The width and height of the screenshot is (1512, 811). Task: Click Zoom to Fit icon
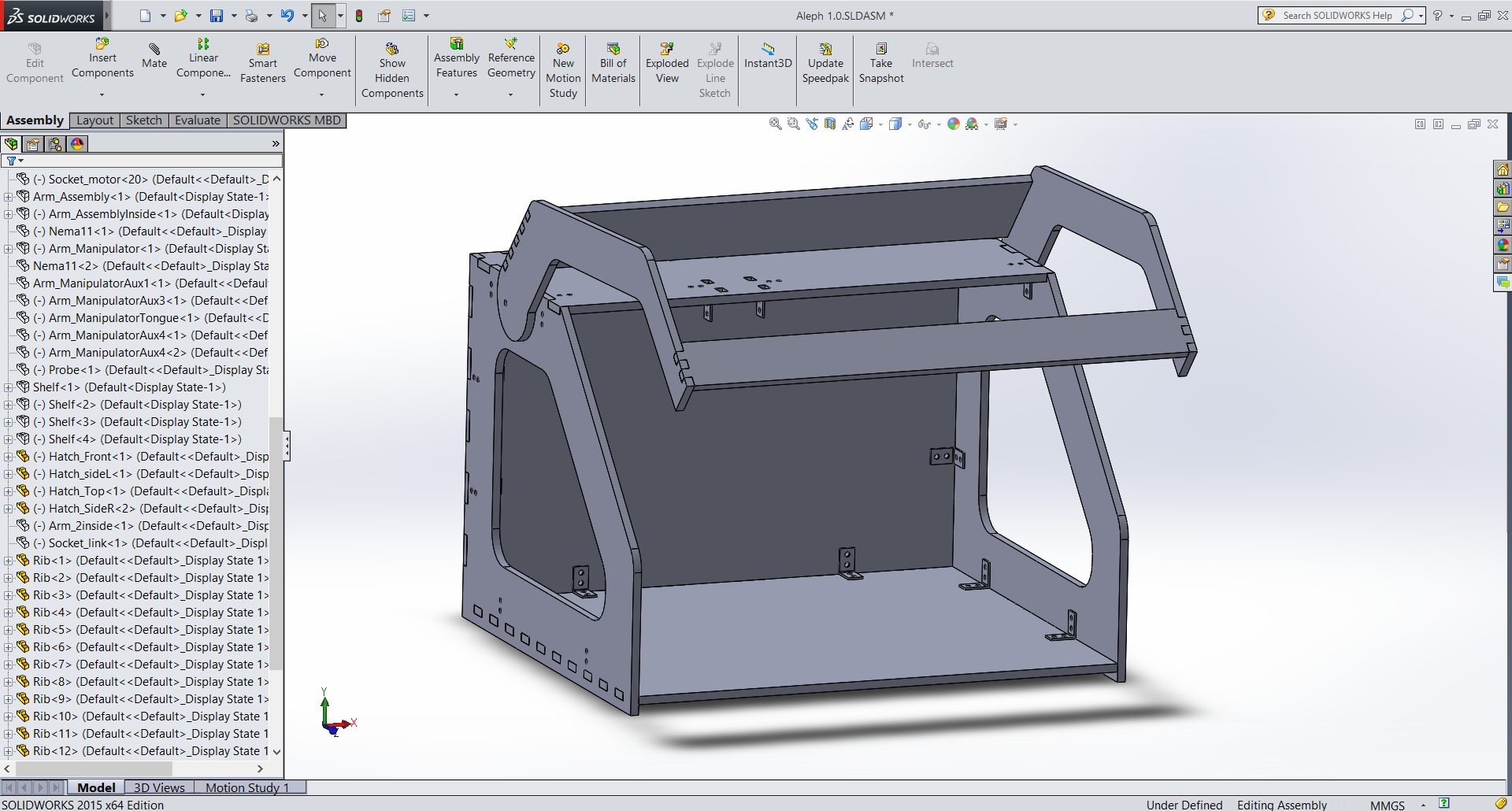click(775, 124)
